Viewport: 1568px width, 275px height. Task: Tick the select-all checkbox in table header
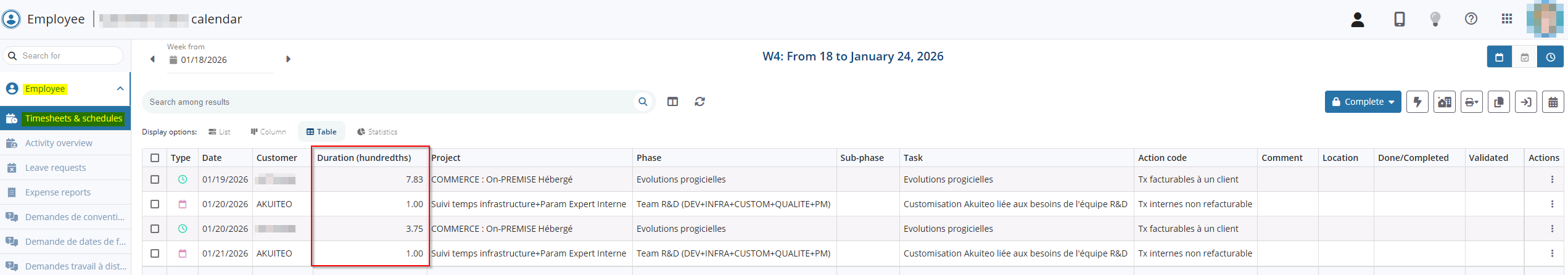tap(155, 158)
